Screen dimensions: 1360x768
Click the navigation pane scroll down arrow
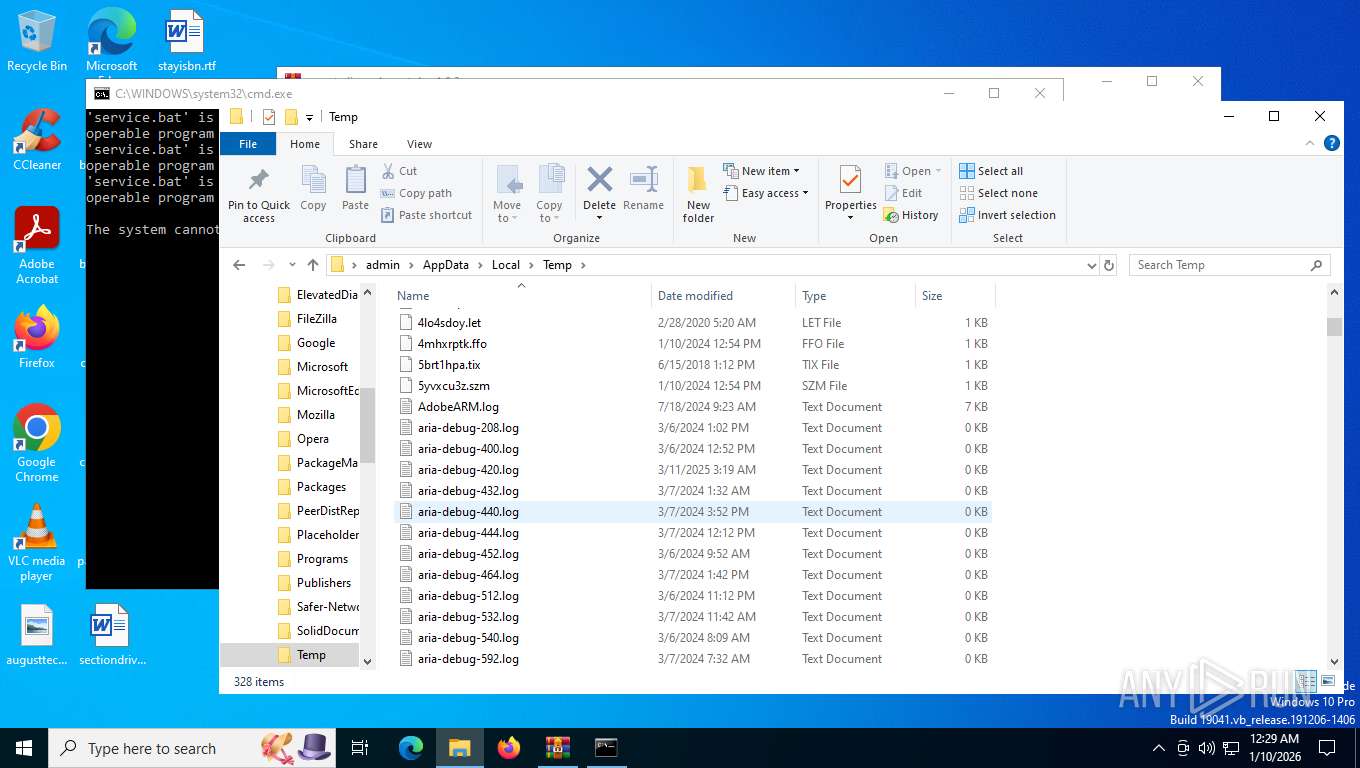click(367, 661)
